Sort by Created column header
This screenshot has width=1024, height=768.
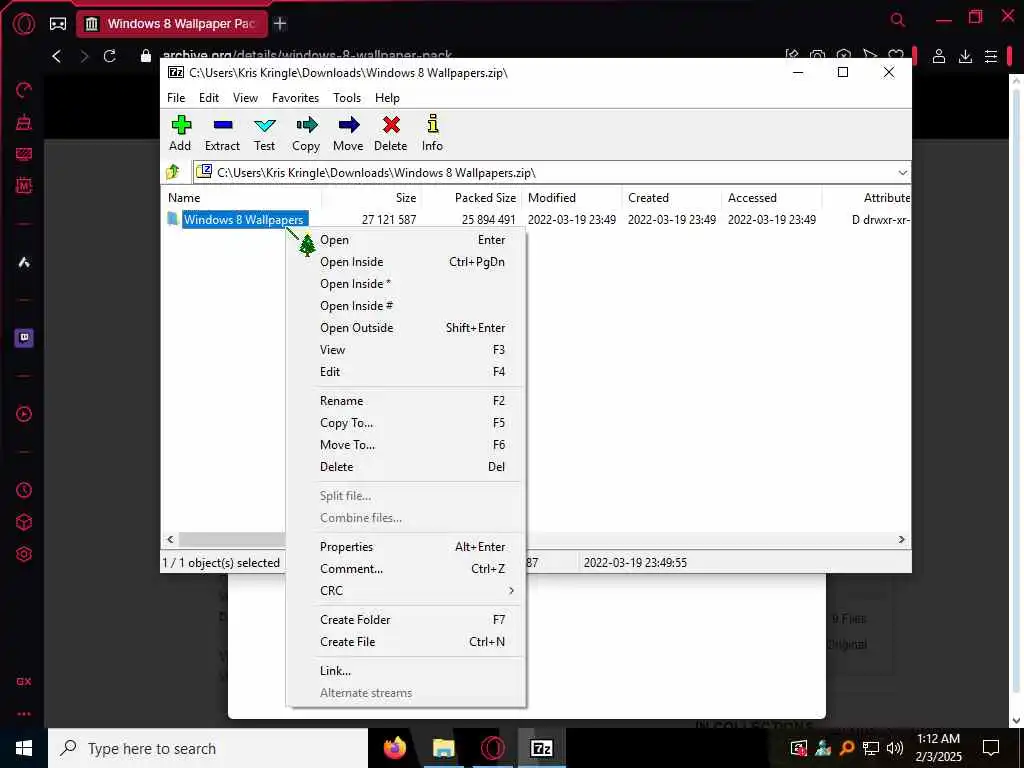pyautogui.click(x=671, y=198)
